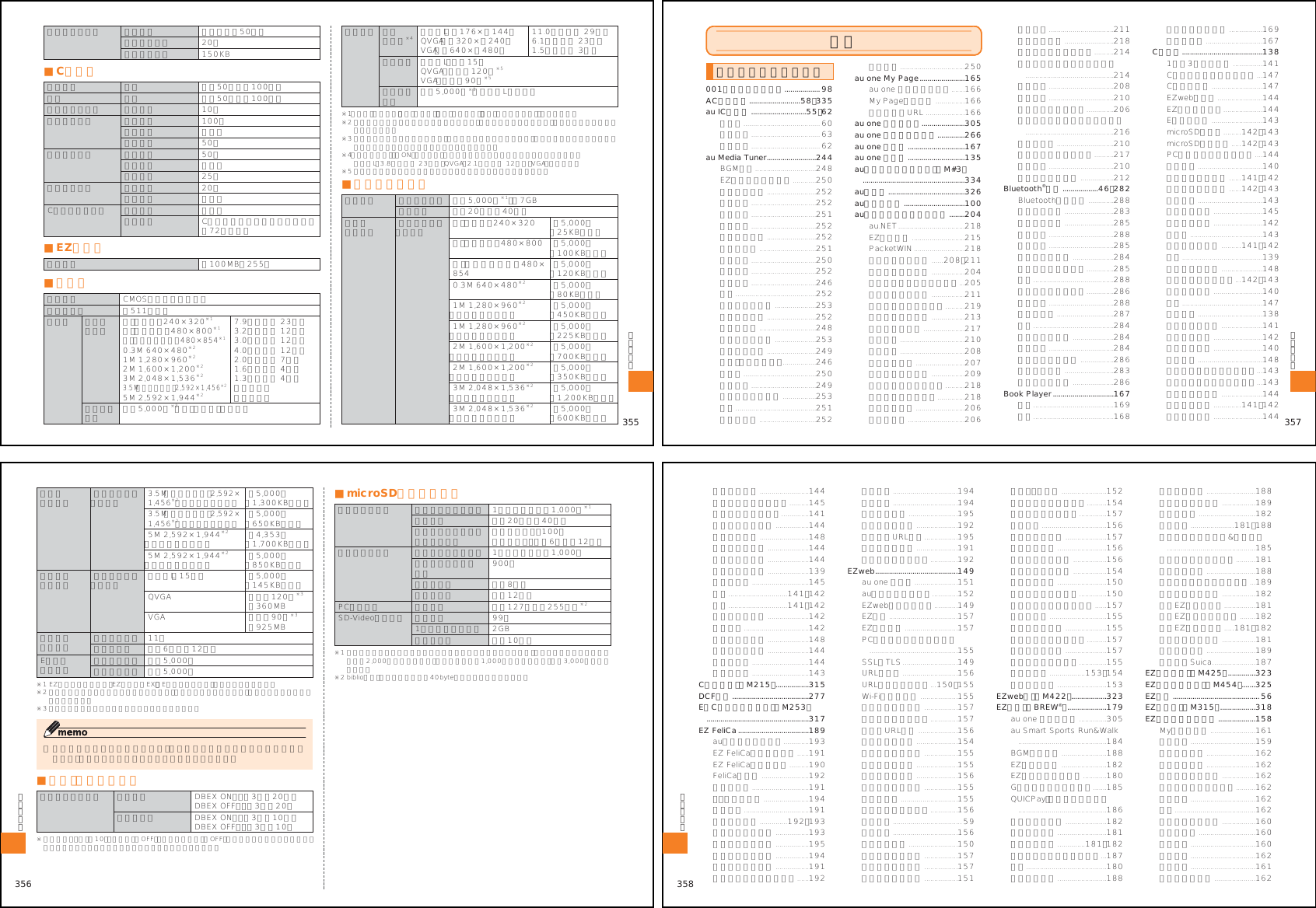1316x908 pixels.
Task: Select the "au IC" entry listing 55, 62
Action: coord(768,112)
